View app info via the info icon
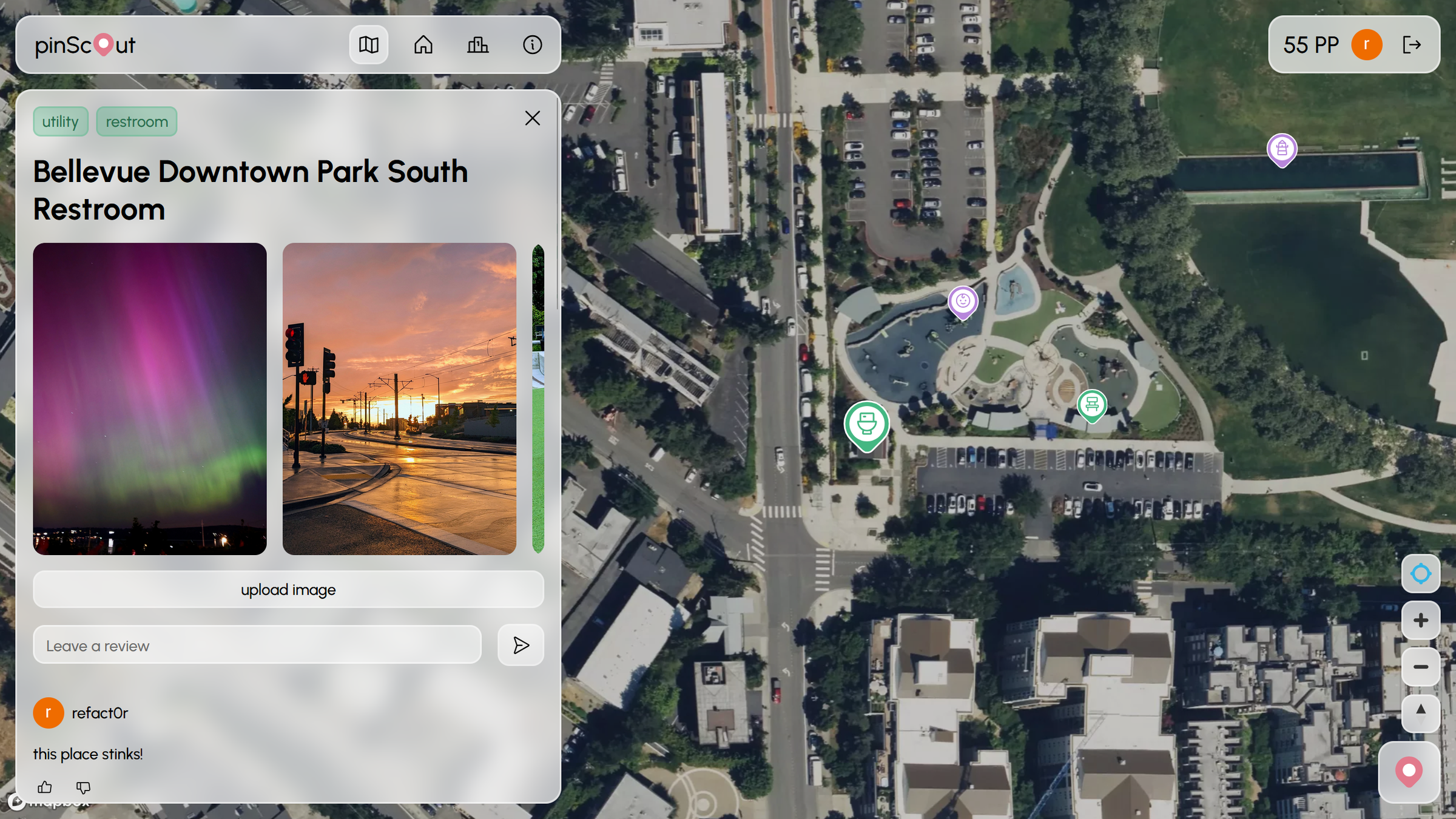The width and height of the screenshot is (1456, 819). pos(532,44)
